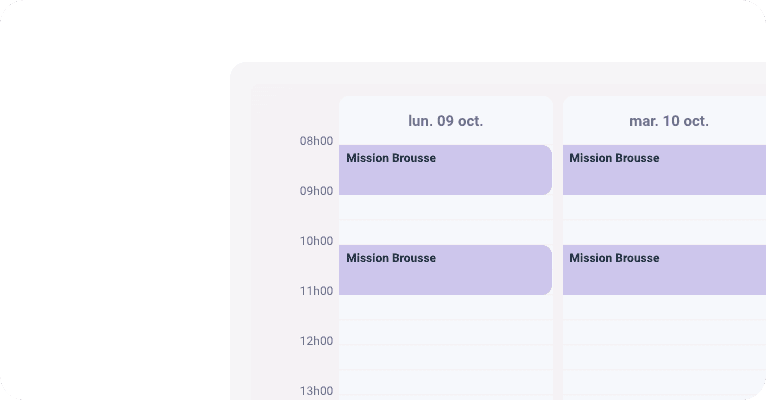Open Monday's 10h00 Mission Brousse event
Image resolution: width=766 pixels, height=401 pixels.
pos(445,270)
